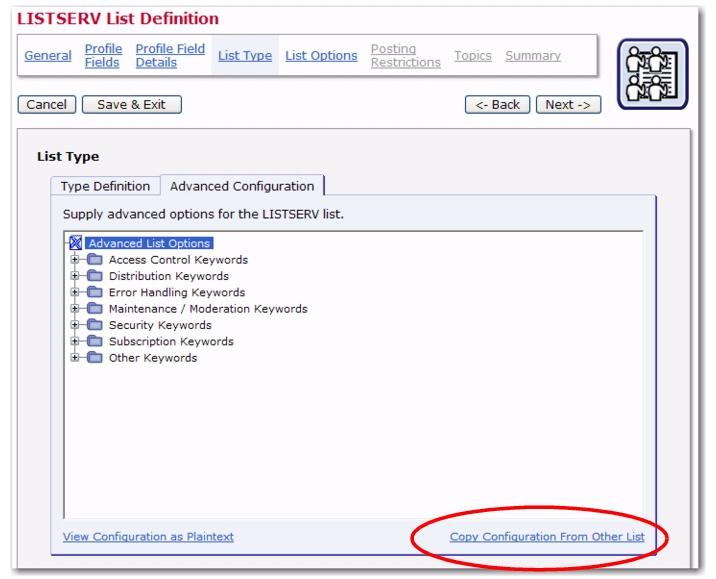Image resolution: width=716 pixels, height=579 pixels.
Task: Click the Distribution Keywords folder icon
Action: pyautogui.click(x=95, y=276)
